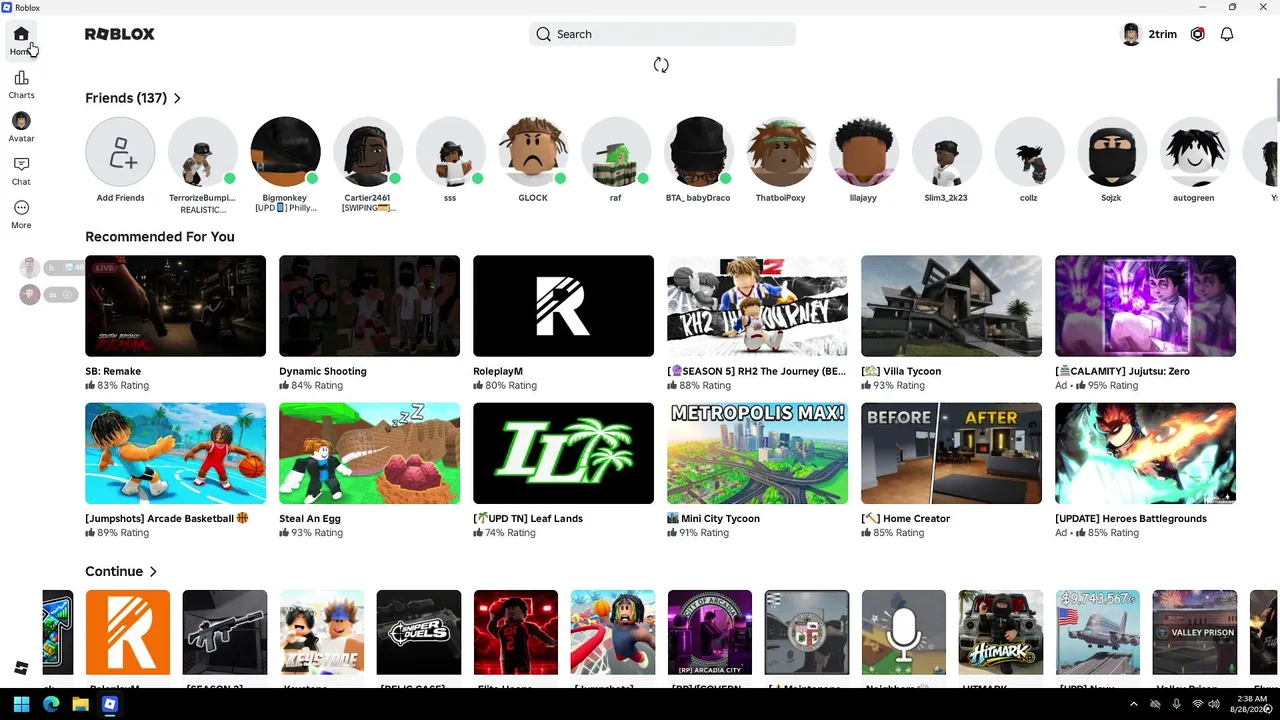1280x720 pixels.
Task: Open collz friend avatar
Action: [x=1029, y=152]
